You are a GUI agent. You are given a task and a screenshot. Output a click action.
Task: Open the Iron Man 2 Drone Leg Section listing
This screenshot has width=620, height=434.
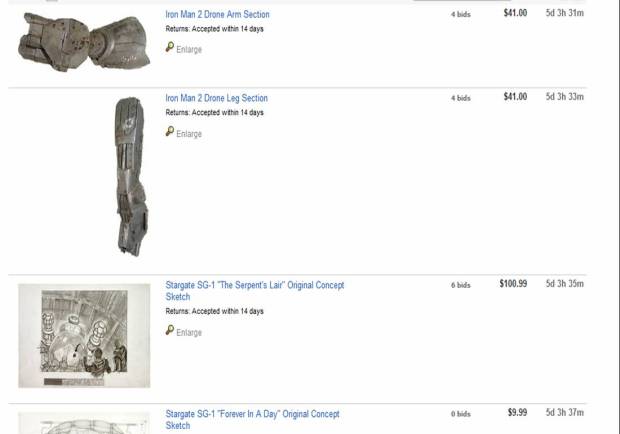[x=216, y=98]
